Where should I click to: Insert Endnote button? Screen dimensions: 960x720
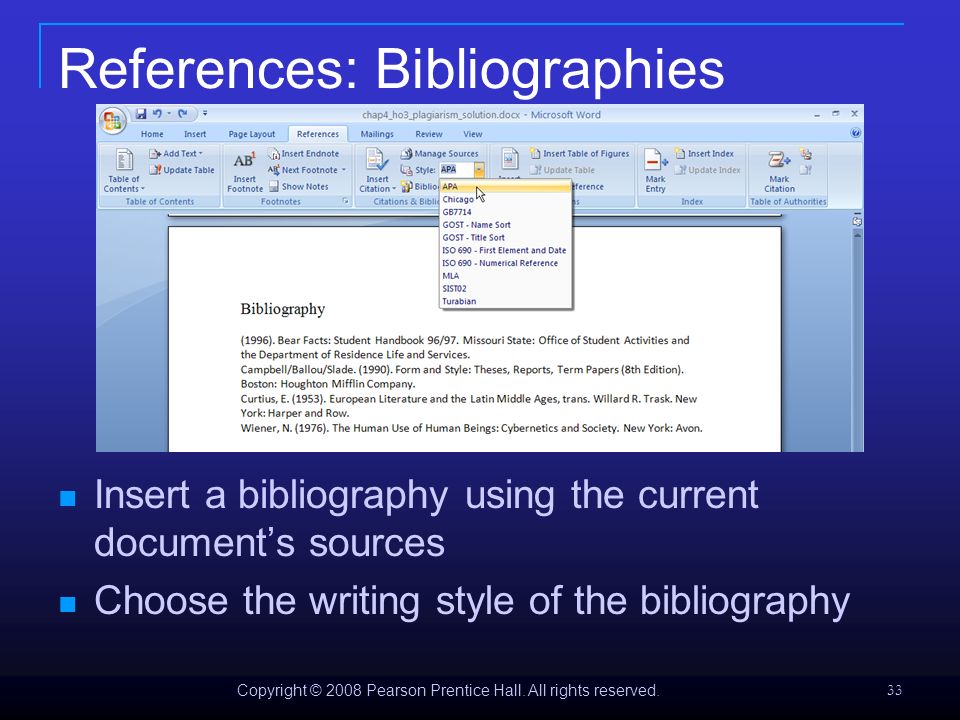[x=304, y=154]
